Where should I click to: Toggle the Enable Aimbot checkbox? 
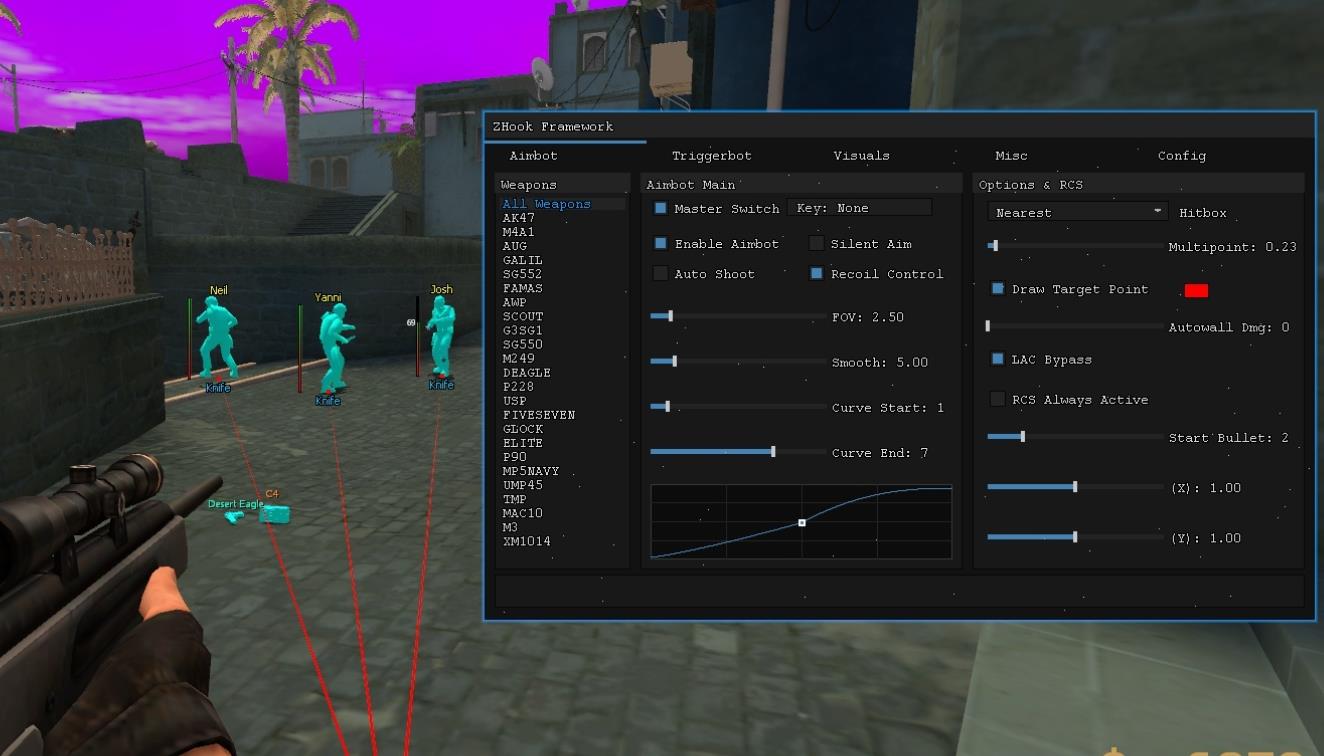(660, 243)
